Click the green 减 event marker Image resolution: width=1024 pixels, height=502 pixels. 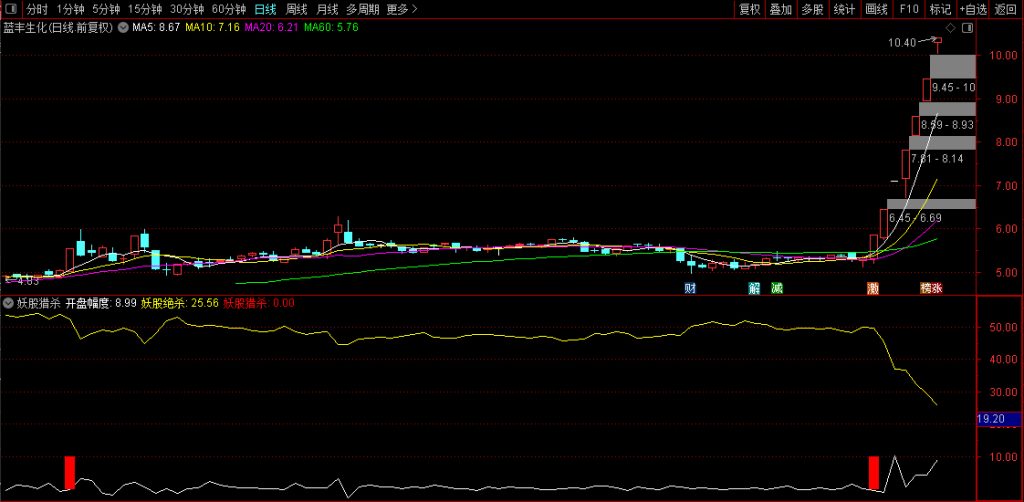click(776, 288)
